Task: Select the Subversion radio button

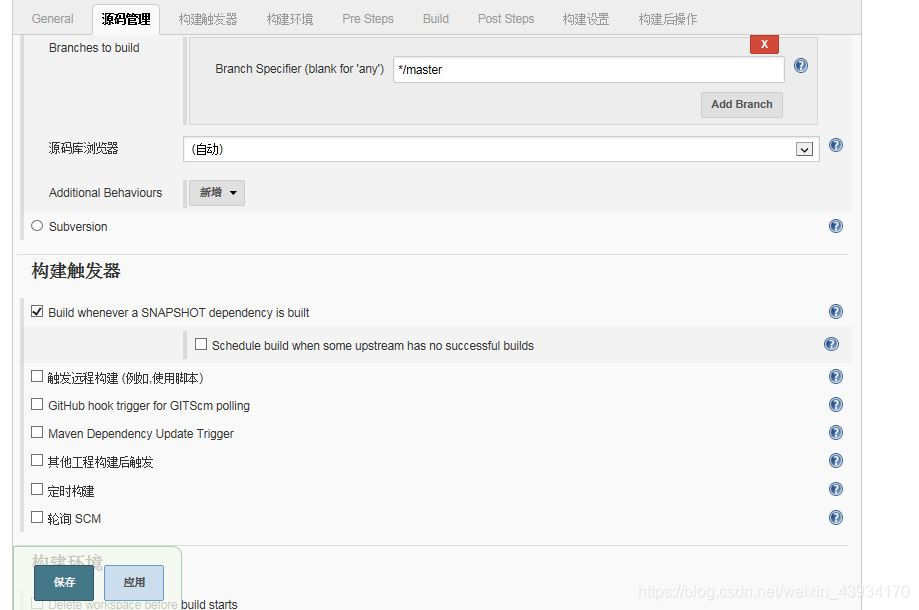Action: pos(37,226)
